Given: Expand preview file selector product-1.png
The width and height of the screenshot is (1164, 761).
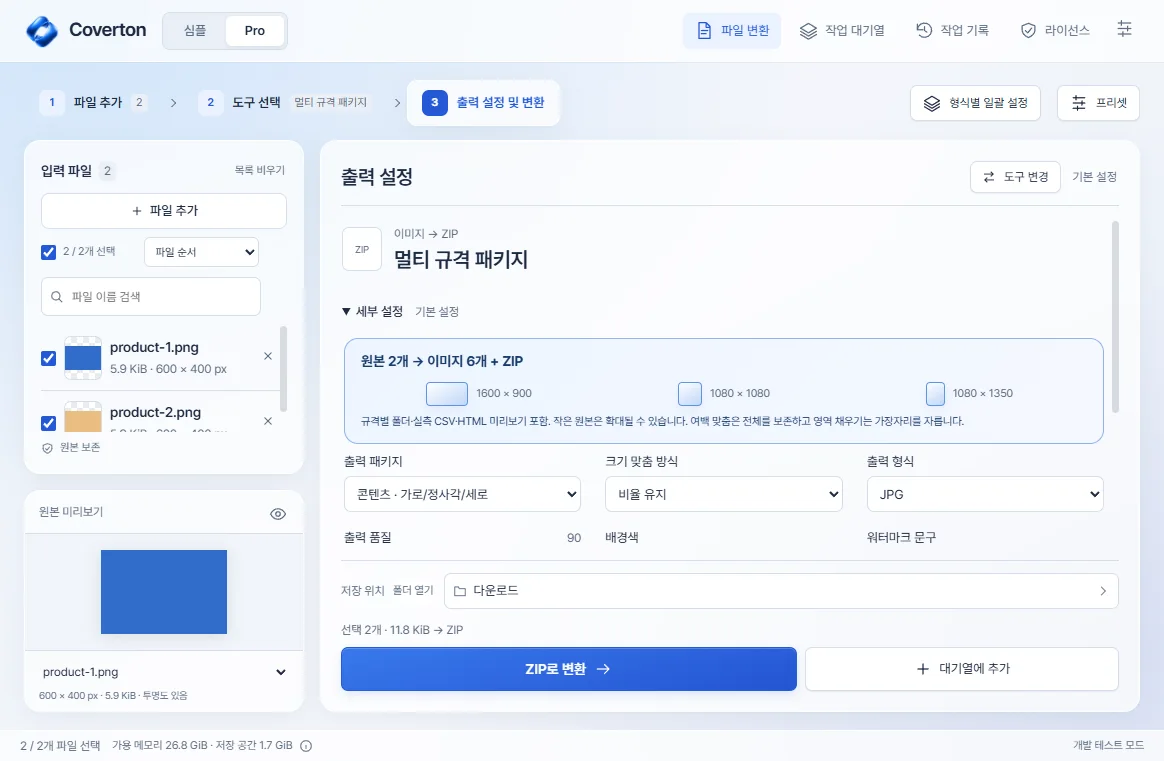Looking at the screenshot, I should point(281,673).
